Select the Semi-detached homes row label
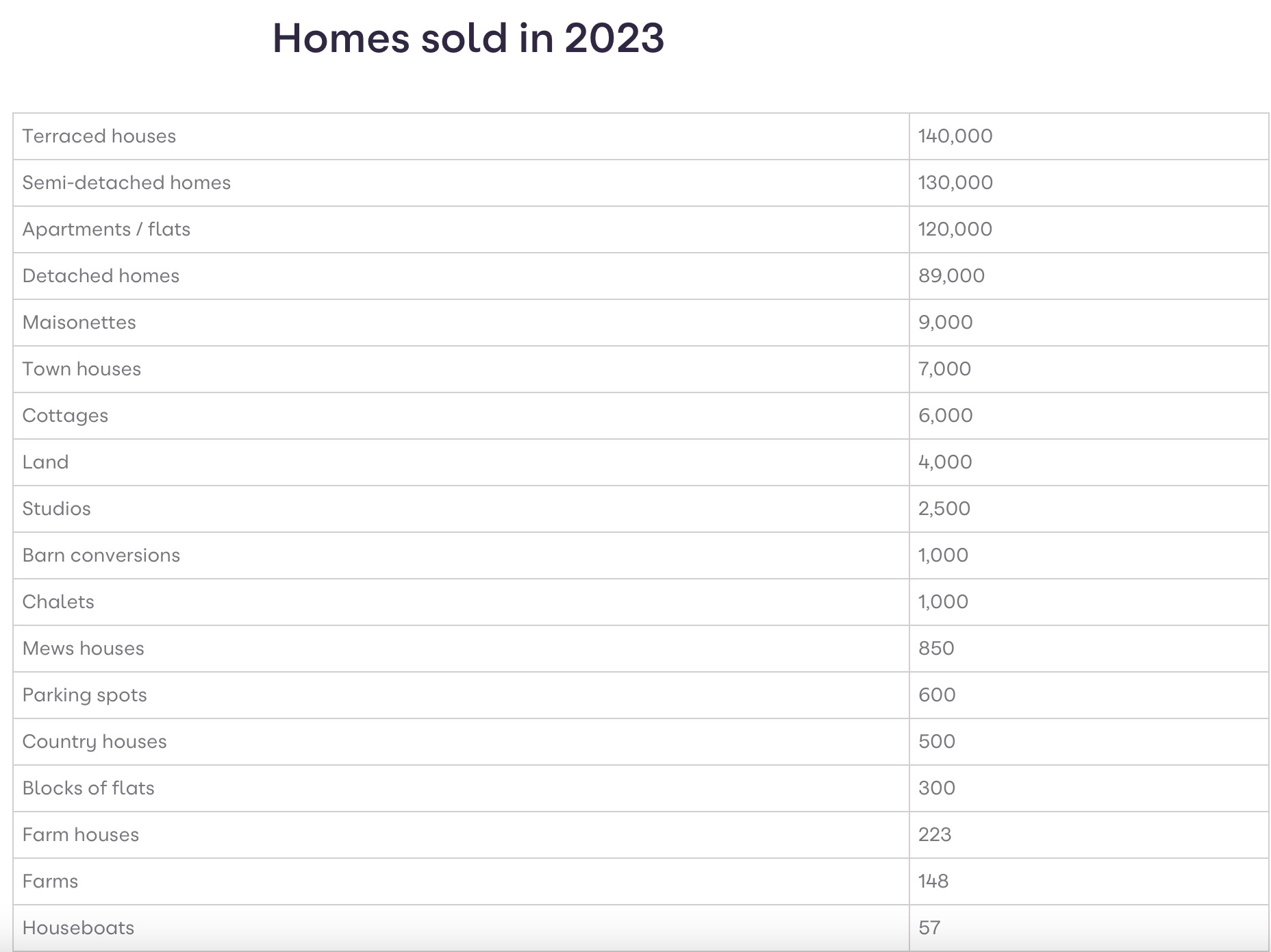Image resolution: width=1271 pixels, height=952 pixels. coord(127,183)
